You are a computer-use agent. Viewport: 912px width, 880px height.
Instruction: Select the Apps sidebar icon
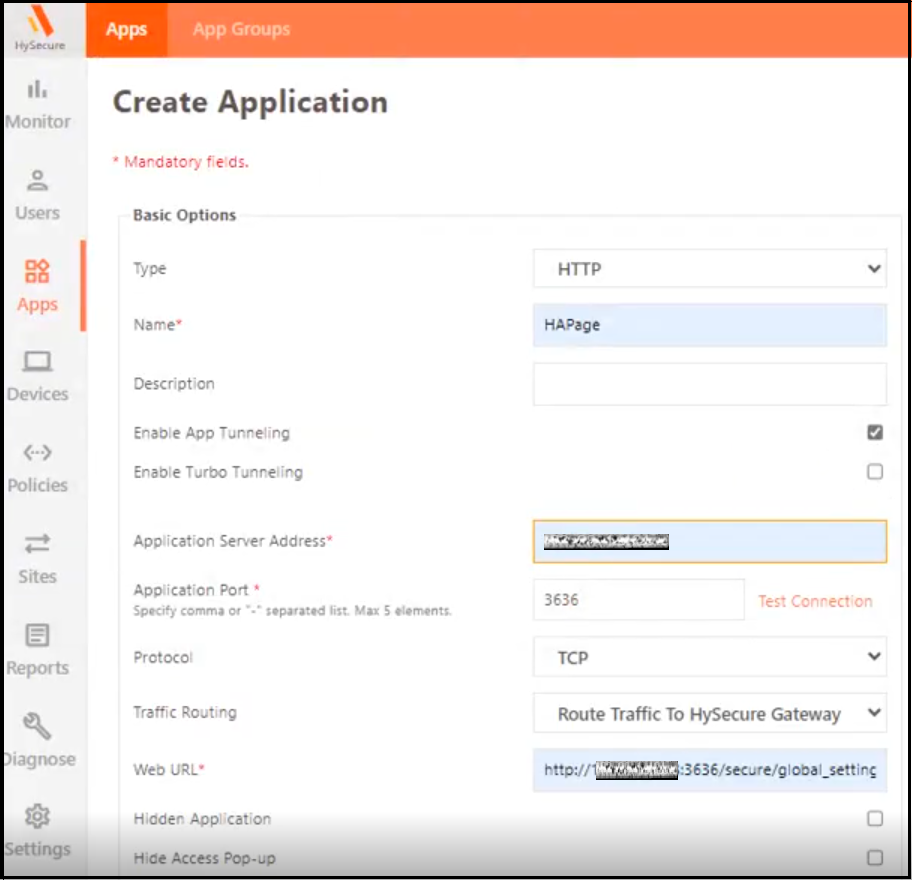tap(37, 272)
